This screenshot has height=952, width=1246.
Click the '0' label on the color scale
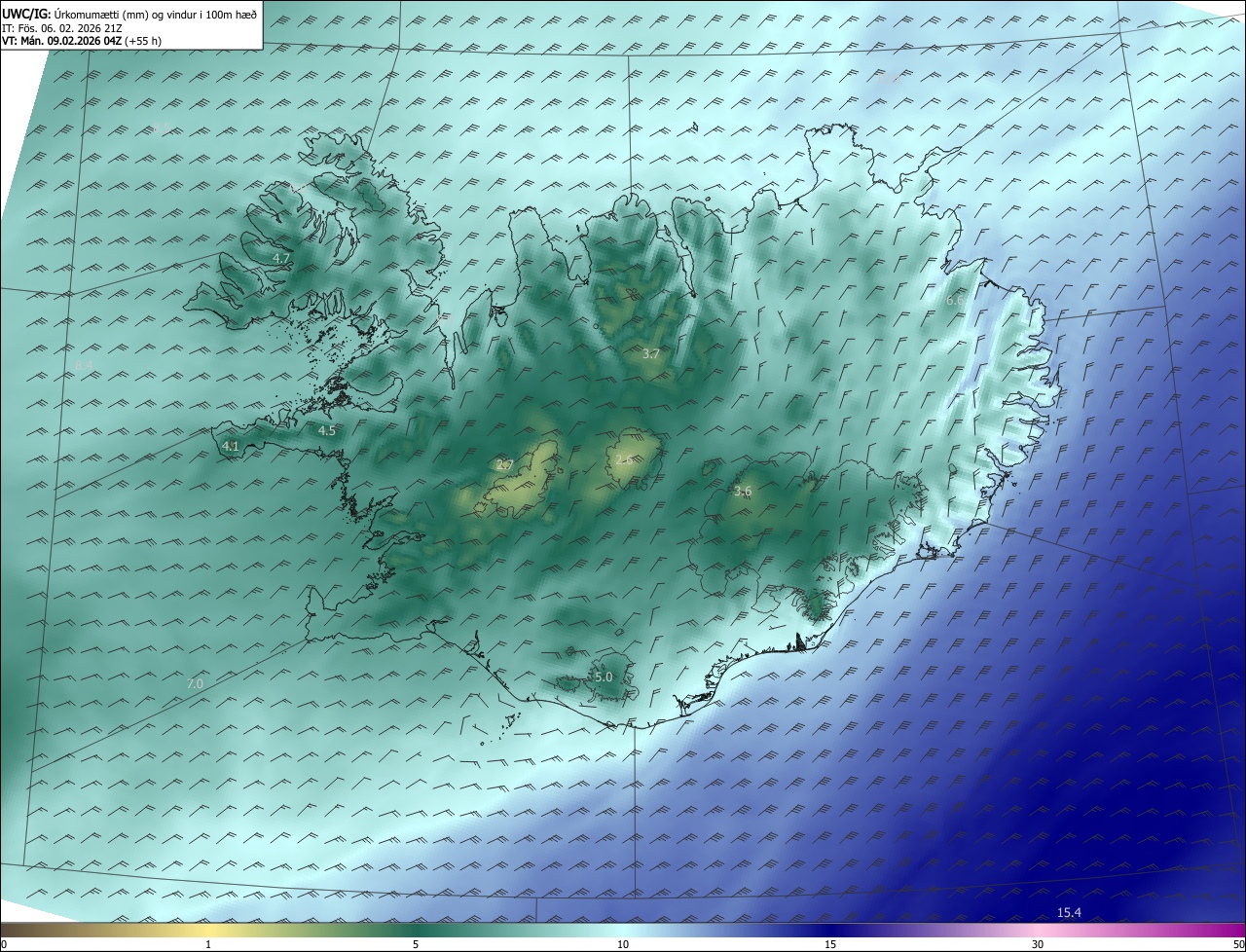click(4, 944)
